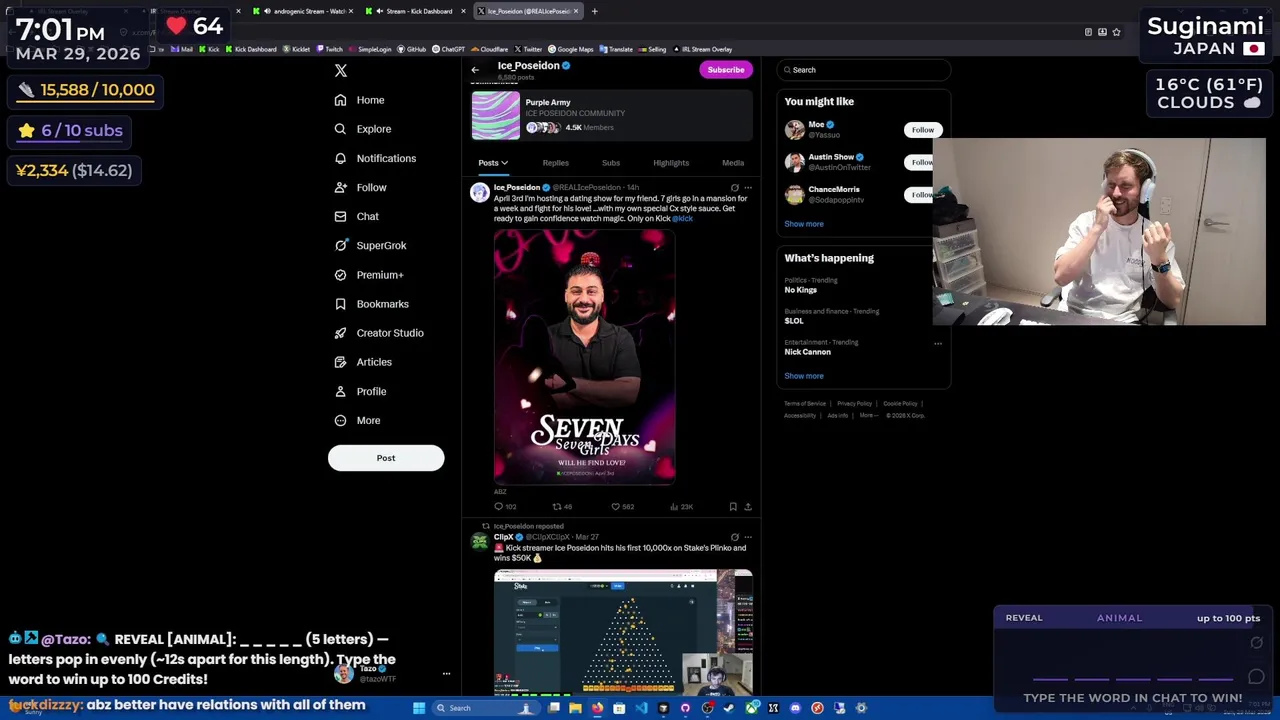Click Grok icon on ClipX post

pos(735,538)
